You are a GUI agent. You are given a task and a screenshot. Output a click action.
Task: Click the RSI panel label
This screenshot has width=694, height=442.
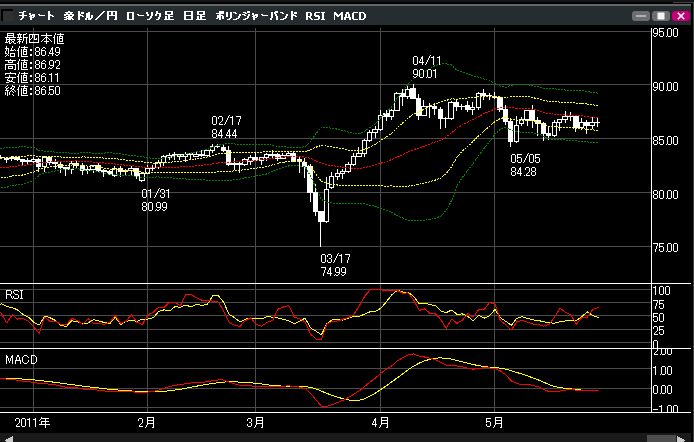pos(15,295)
